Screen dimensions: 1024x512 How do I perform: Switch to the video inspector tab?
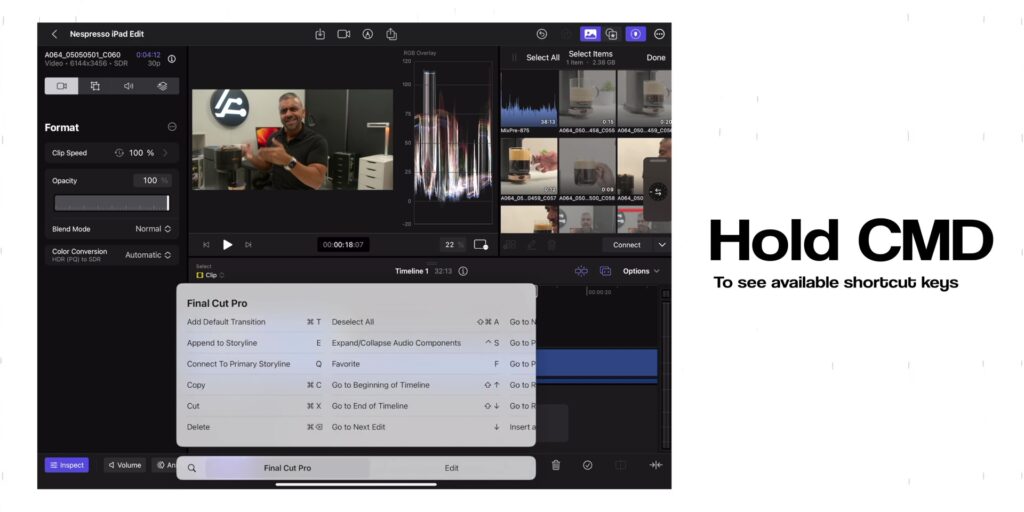pos(61,86)
